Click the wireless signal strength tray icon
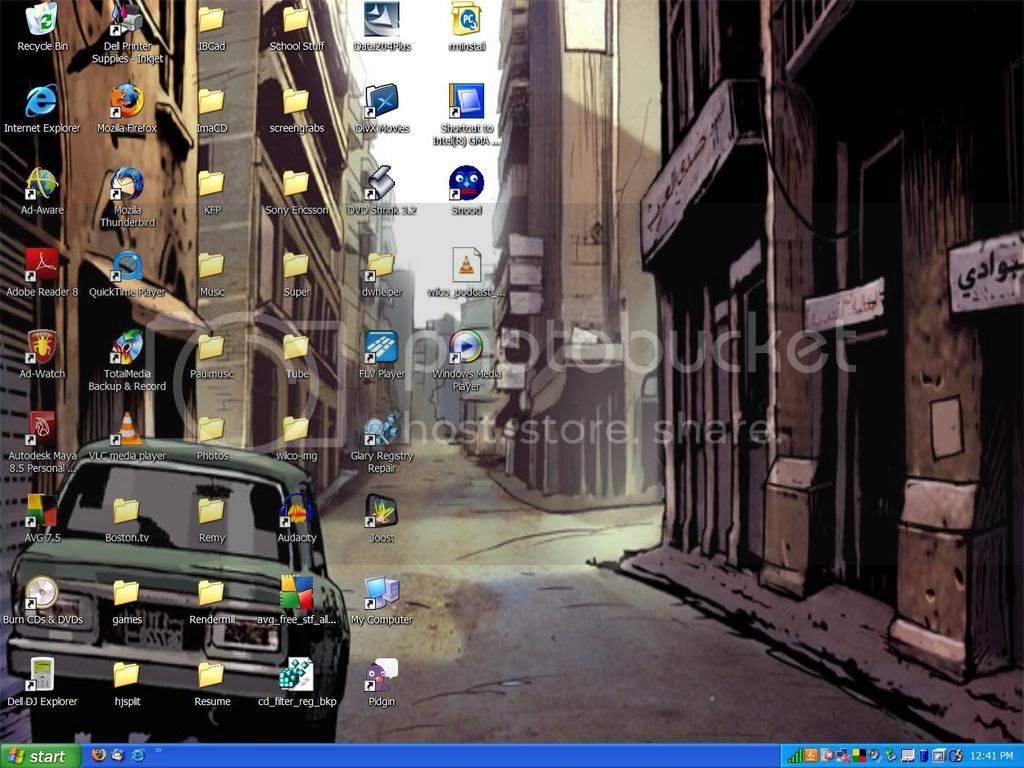This screenshot has width=1024, height=768. coord(795,756)
